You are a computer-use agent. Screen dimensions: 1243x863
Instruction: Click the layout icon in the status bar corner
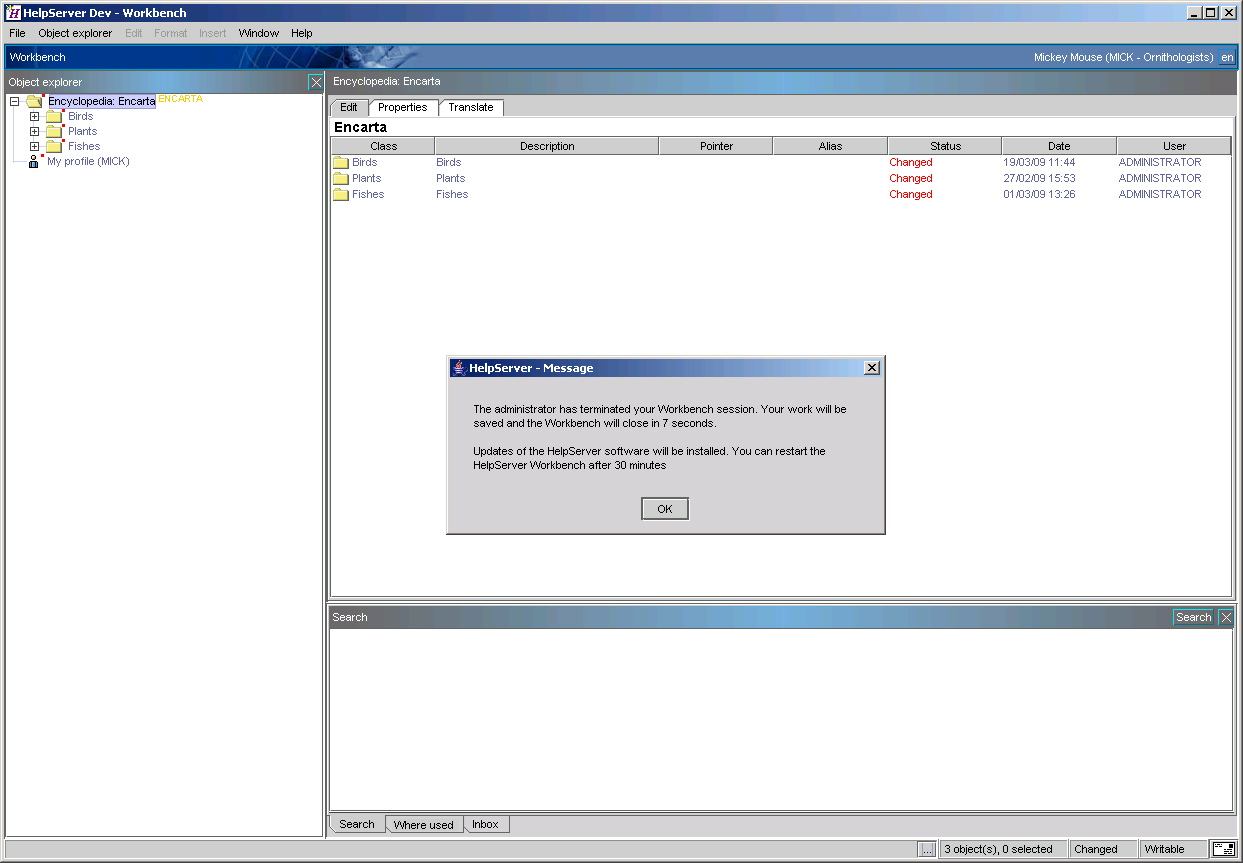coord(1225,848)
